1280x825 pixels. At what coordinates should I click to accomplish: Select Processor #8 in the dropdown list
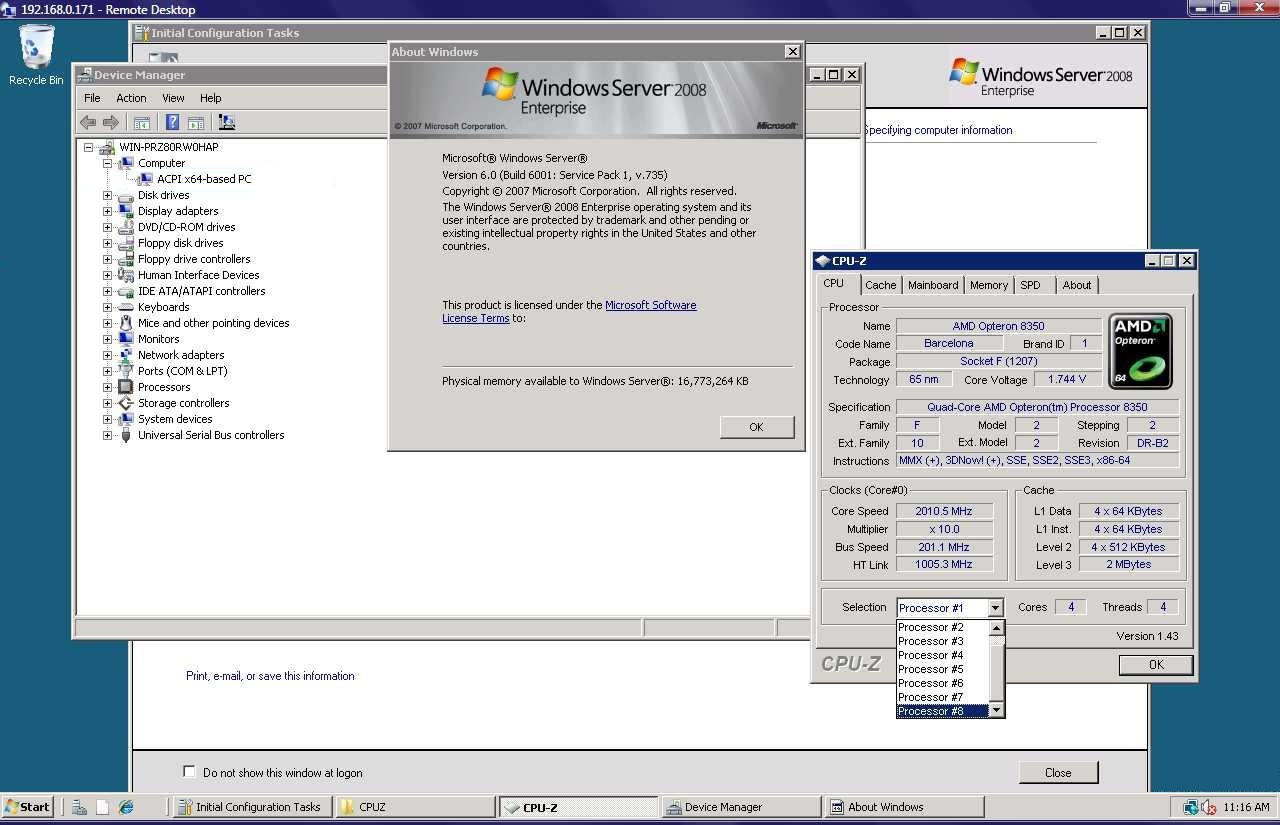[x=942, y=711]
